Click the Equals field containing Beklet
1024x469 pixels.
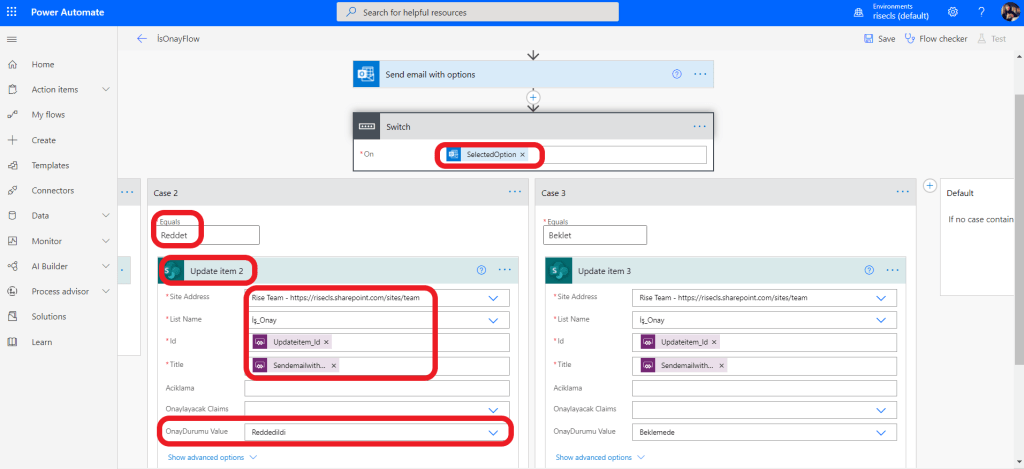click(594, 235)
